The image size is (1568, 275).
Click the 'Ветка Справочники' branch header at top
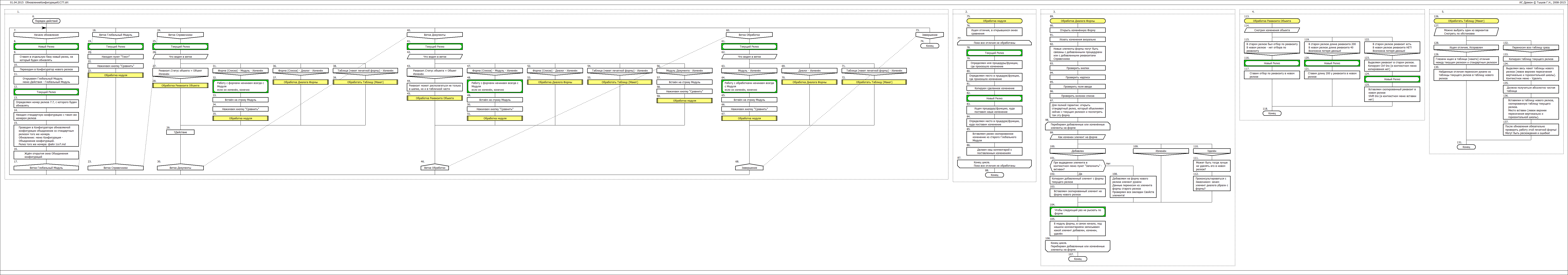tap(180, 35)
